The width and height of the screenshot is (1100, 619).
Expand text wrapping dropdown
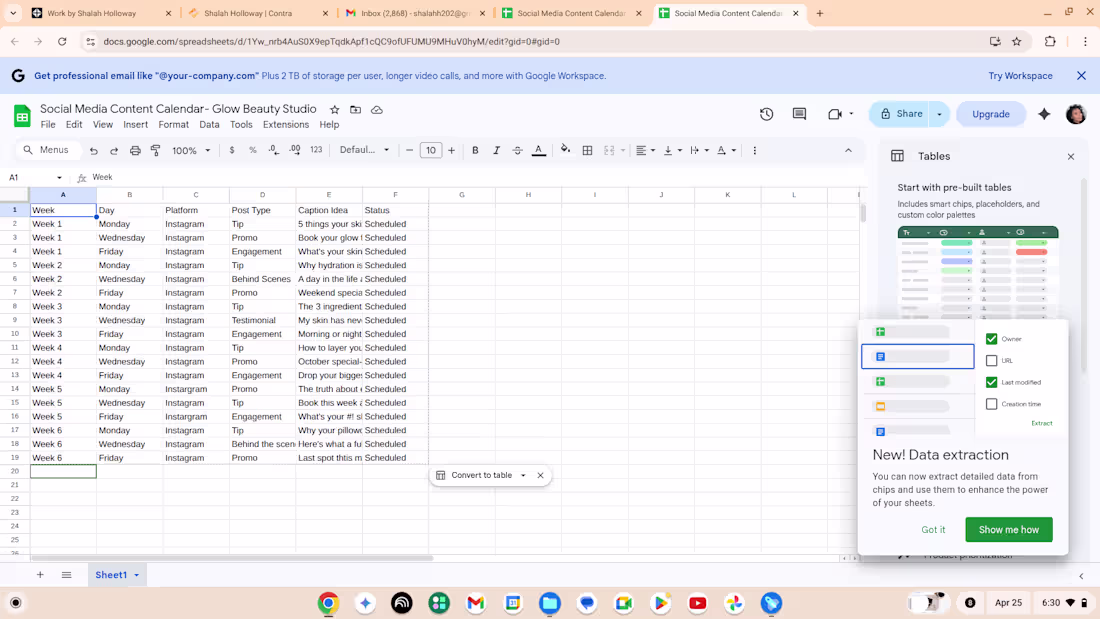coord(706,150)
